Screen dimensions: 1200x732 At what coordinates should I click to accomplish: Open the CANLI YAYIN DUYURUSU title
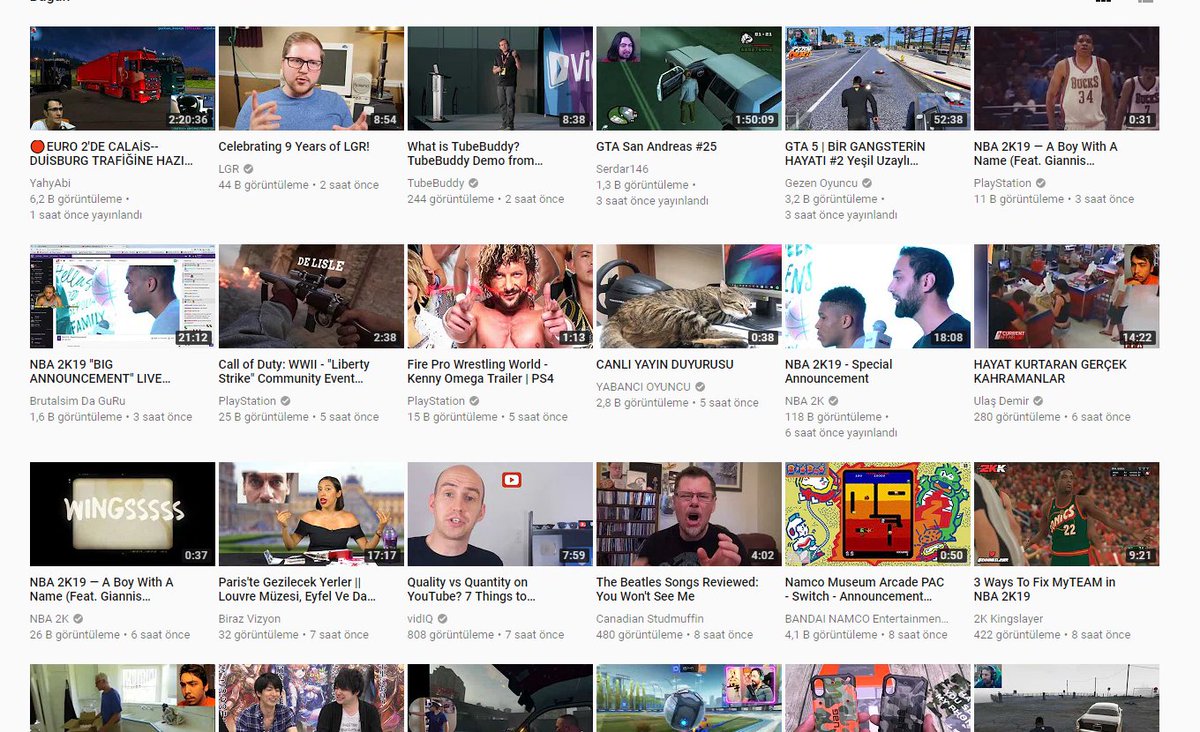pos(664,365)
